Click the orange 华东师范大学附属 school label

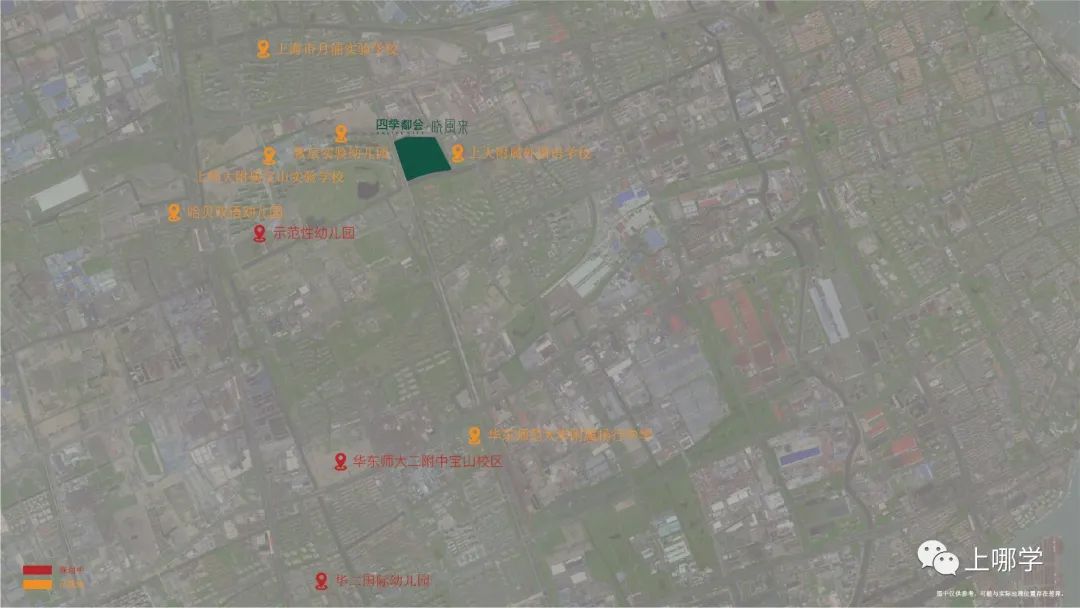pyautogui.click(x=570, y=435)
